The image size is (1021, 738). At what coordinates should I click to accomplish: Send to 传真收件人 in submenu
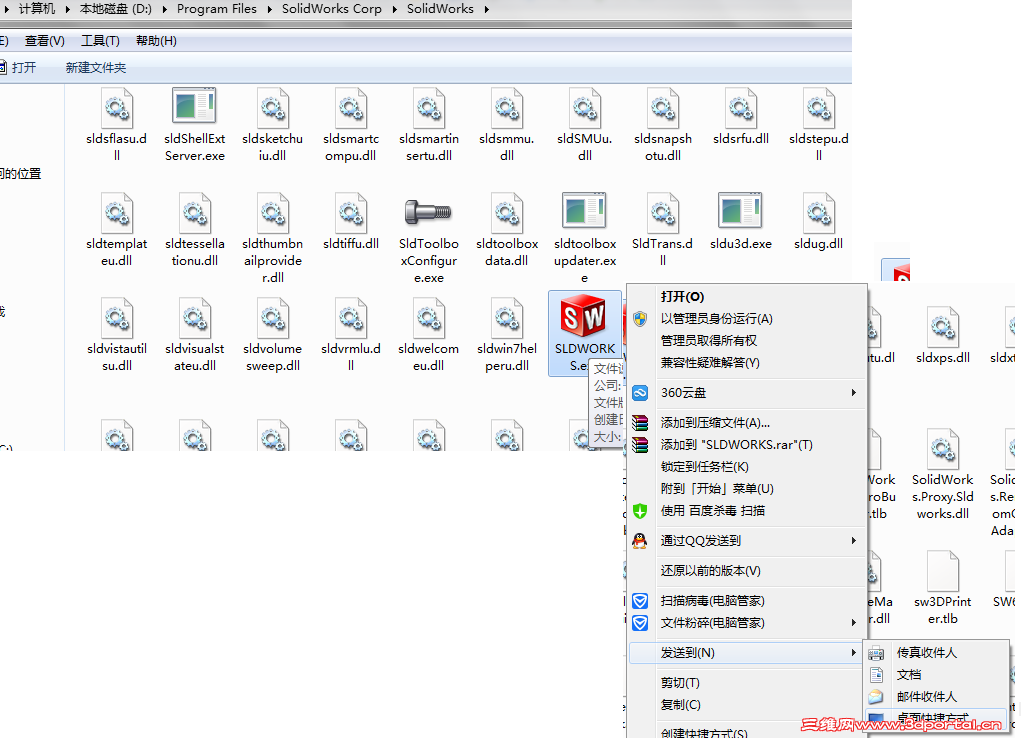click(936, 653)
